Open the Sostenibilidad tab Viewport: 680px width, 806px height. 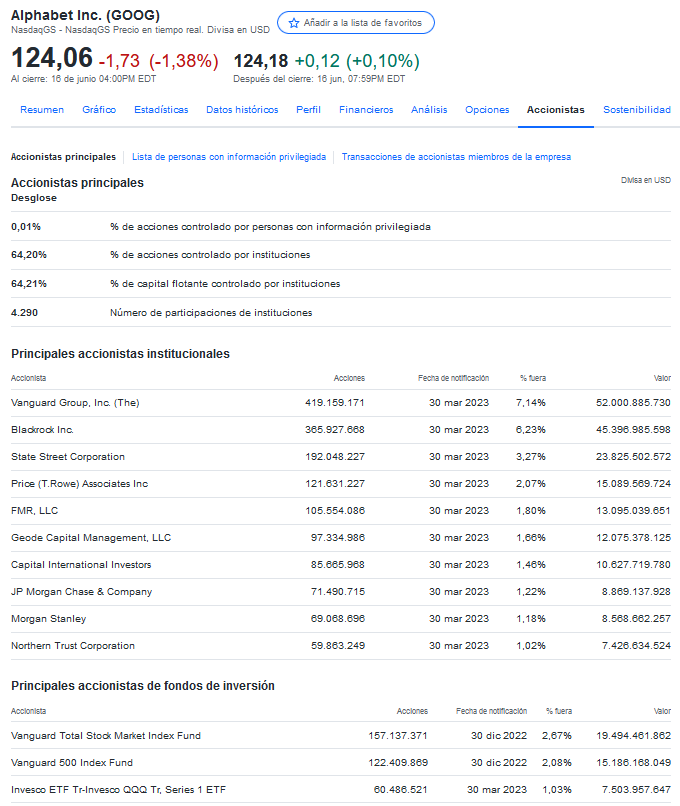click(637, 109)
